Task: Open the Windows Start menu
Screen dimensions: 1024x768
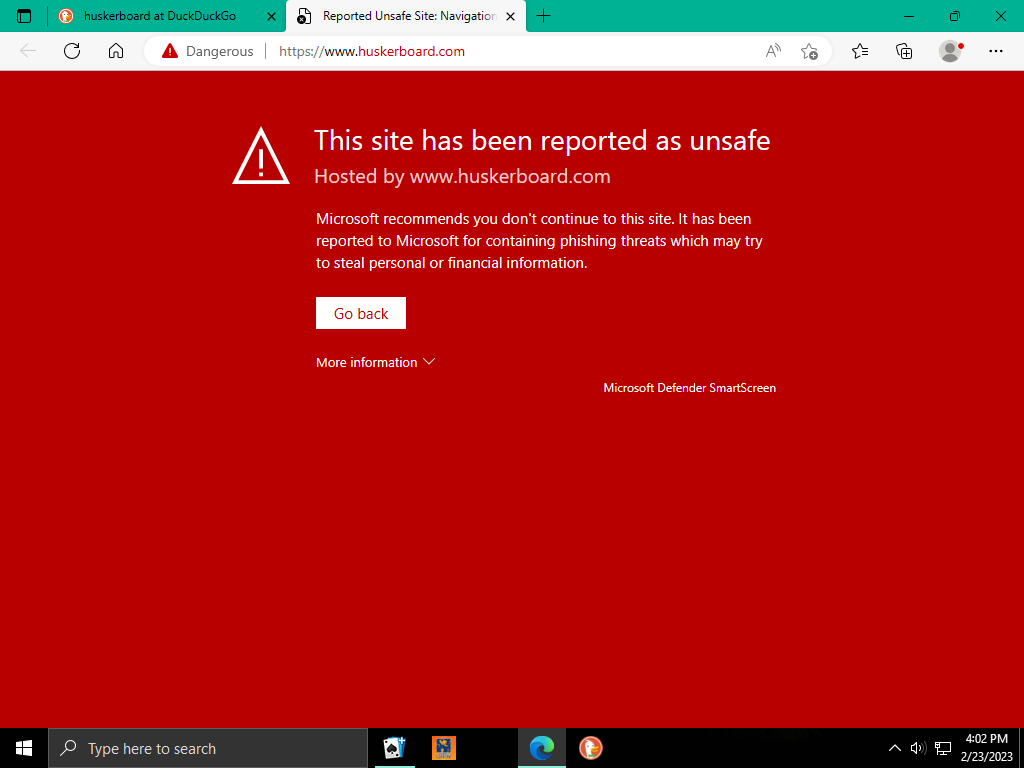Action: click(x=24, y=748)
